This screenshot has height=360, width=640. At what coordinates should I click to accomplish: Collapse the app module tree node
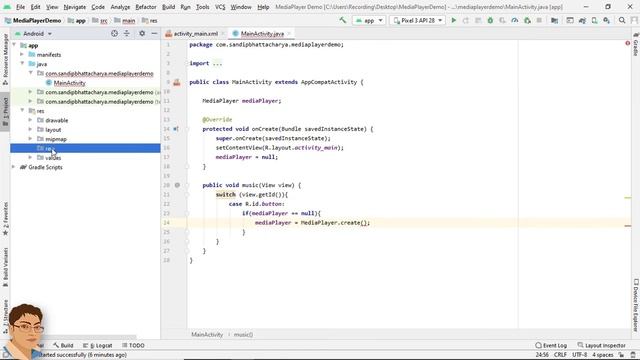point(15,45)
